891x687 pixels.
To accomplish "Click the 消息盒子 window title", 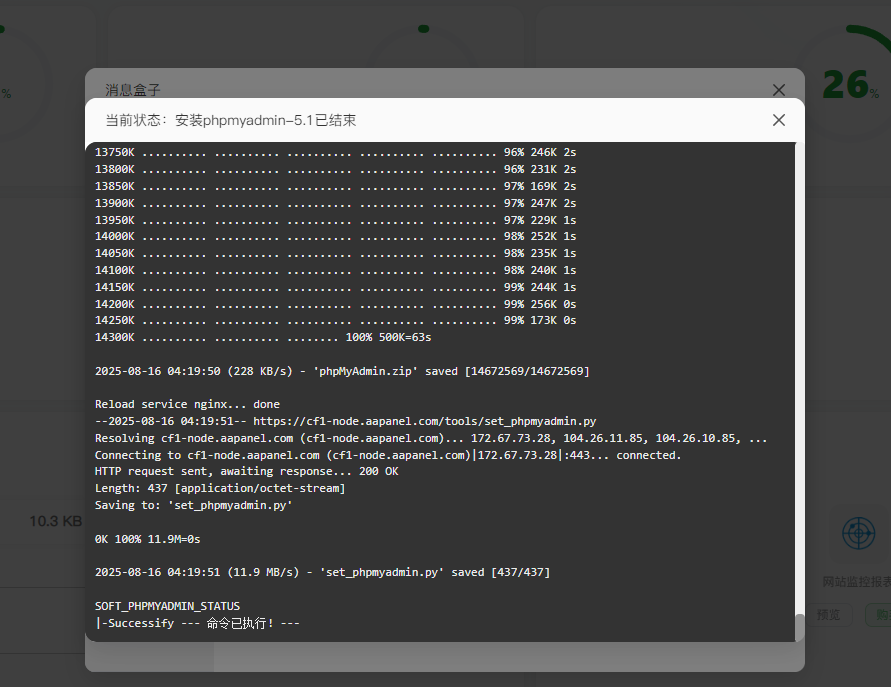I will click(133, 90).
